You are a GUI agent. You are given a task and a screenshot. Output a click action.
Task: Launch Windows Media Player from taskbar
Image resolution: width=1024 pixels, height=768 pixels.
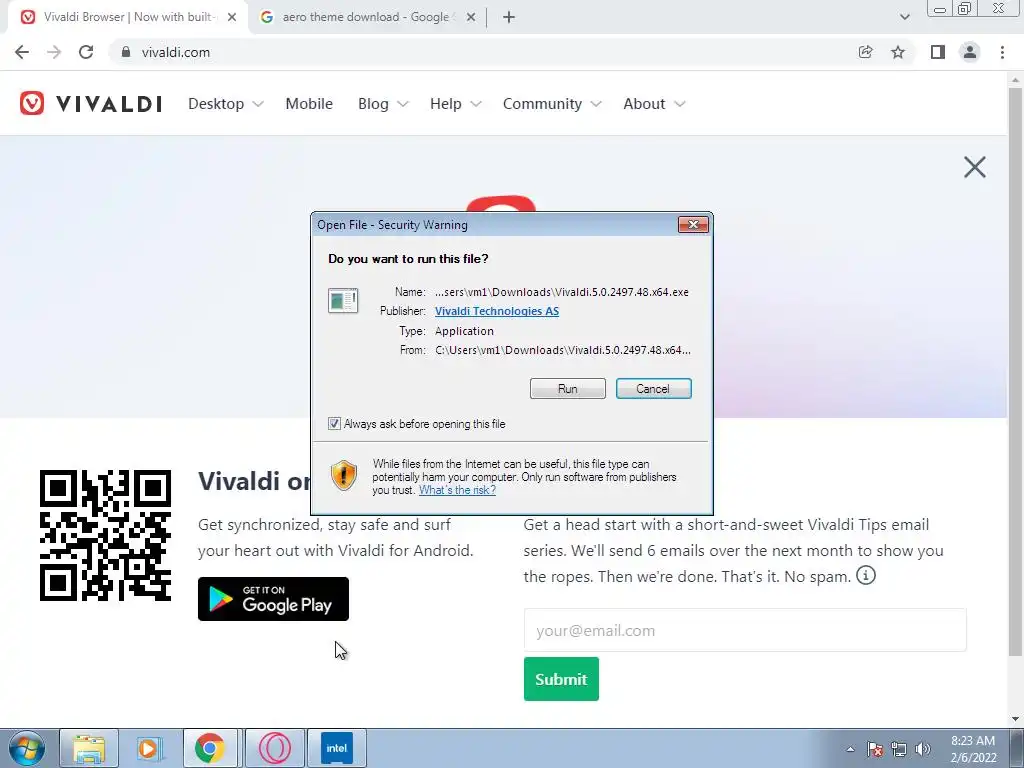(x=149, y=748)
